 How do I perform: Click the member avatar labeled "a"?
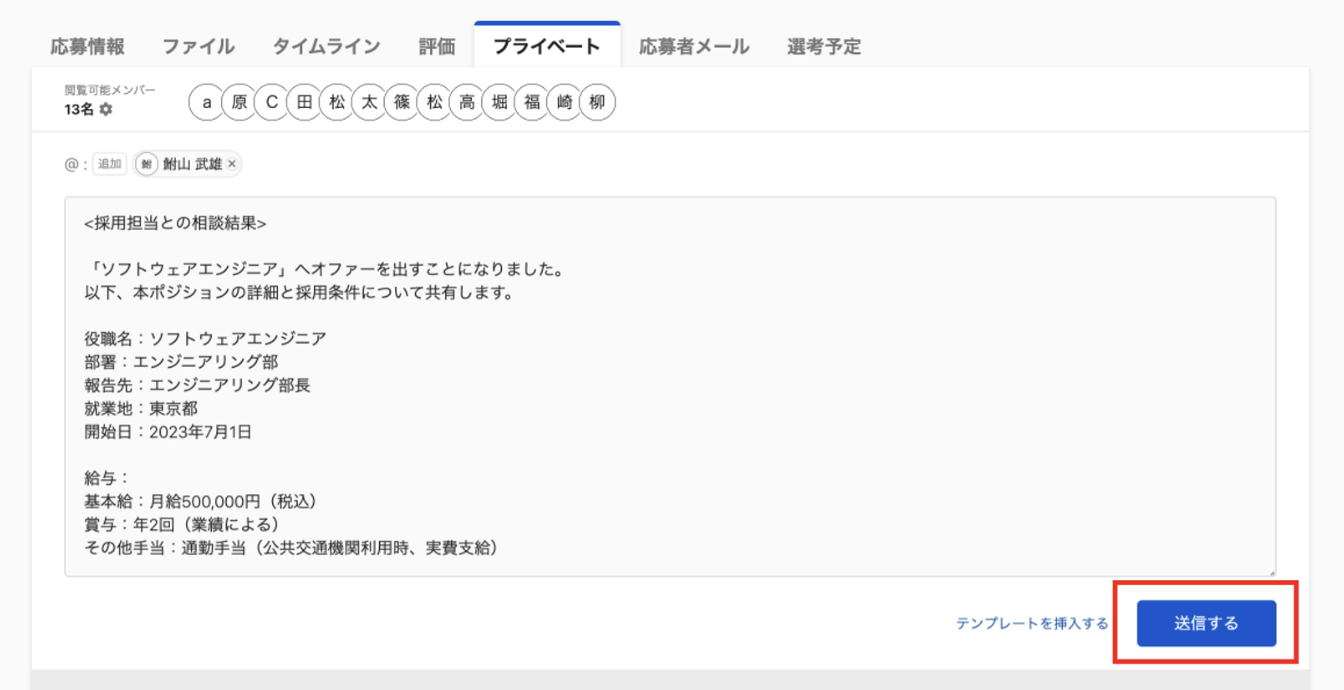click(206, 102)
